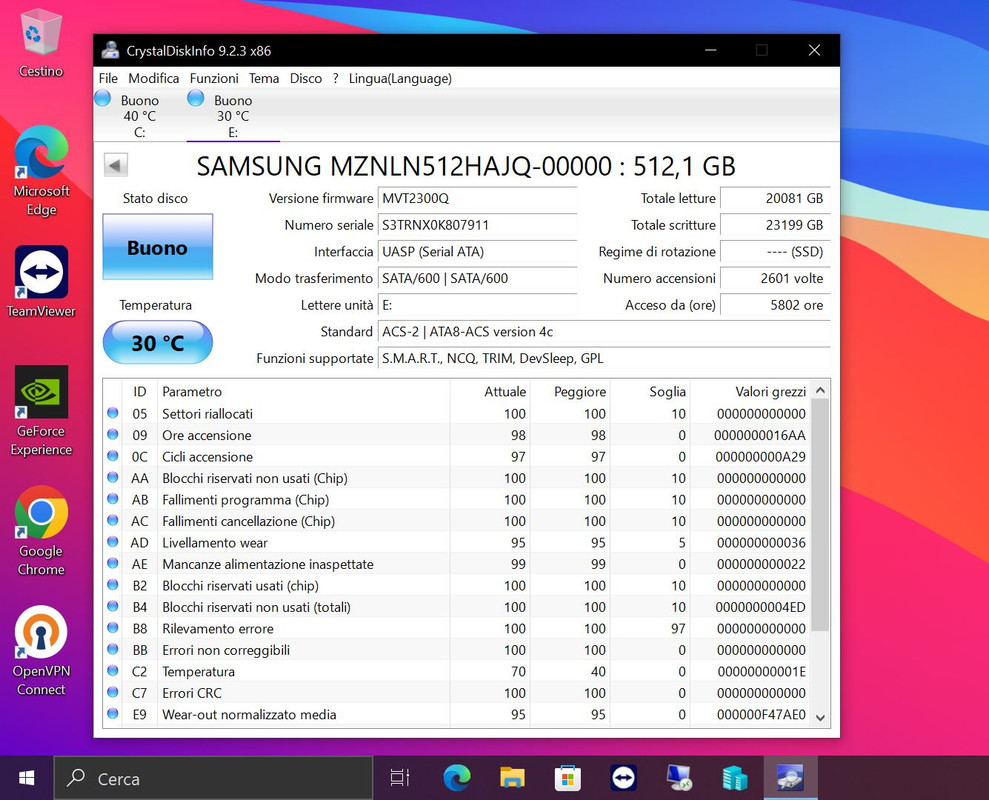Open the Tema menu

[x=264, y=78]
